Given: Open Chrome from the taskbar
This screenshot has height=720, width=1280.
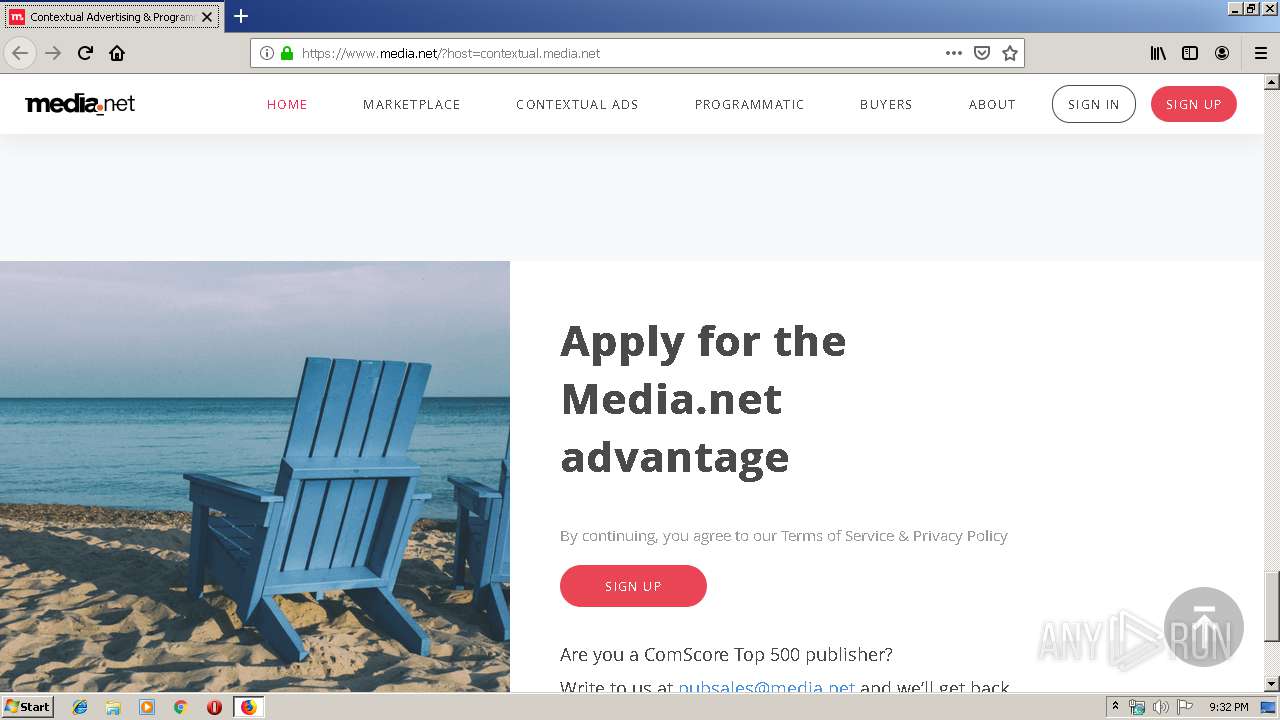Looking at the screenshot, I should 180,707.
